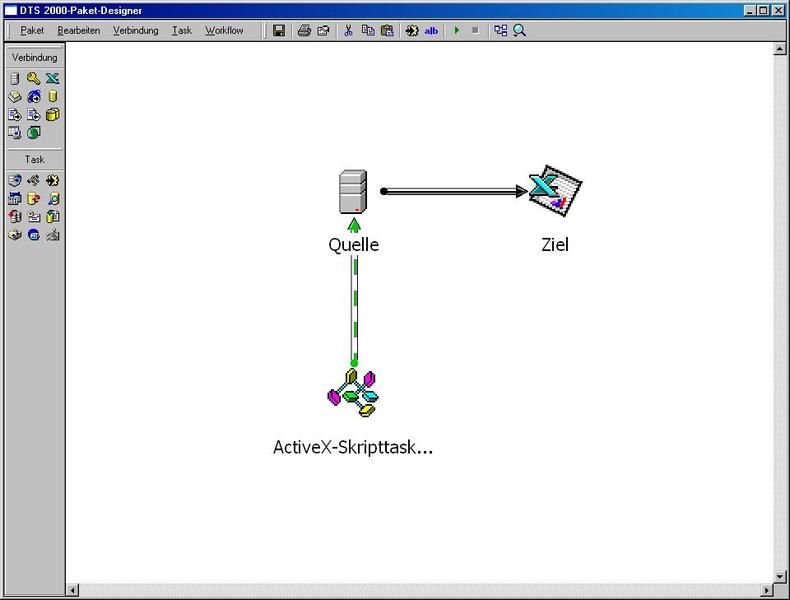Add an ActiveX script task from the palette

tap(34, 180)
